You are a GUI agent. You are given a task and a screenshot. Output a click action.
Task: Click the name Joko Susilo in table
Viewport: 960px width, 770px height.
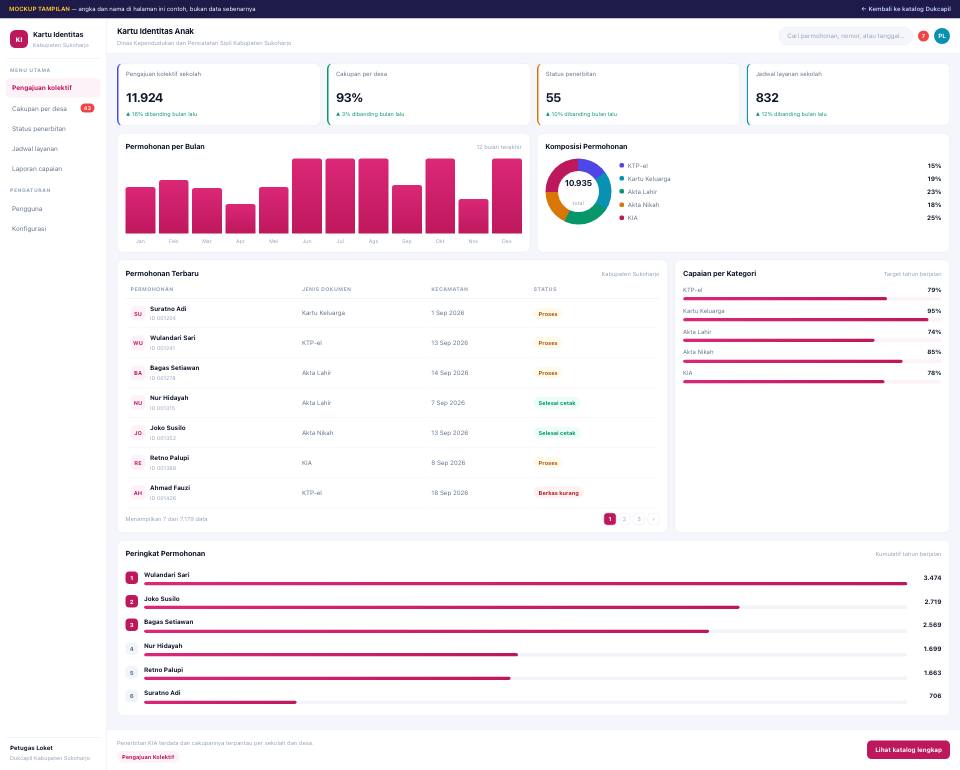point(168,428)
